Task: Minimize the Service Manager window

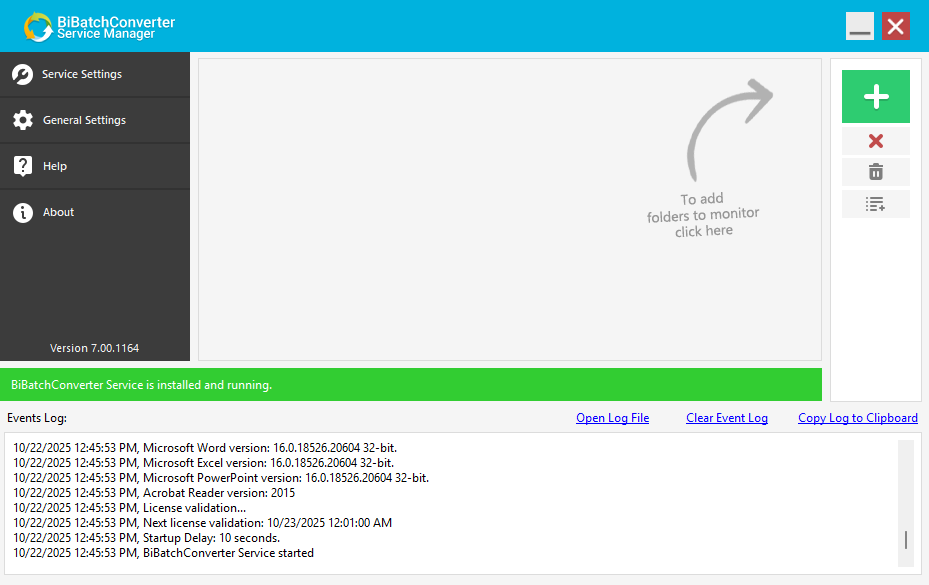Action: [x=859, y=27]
